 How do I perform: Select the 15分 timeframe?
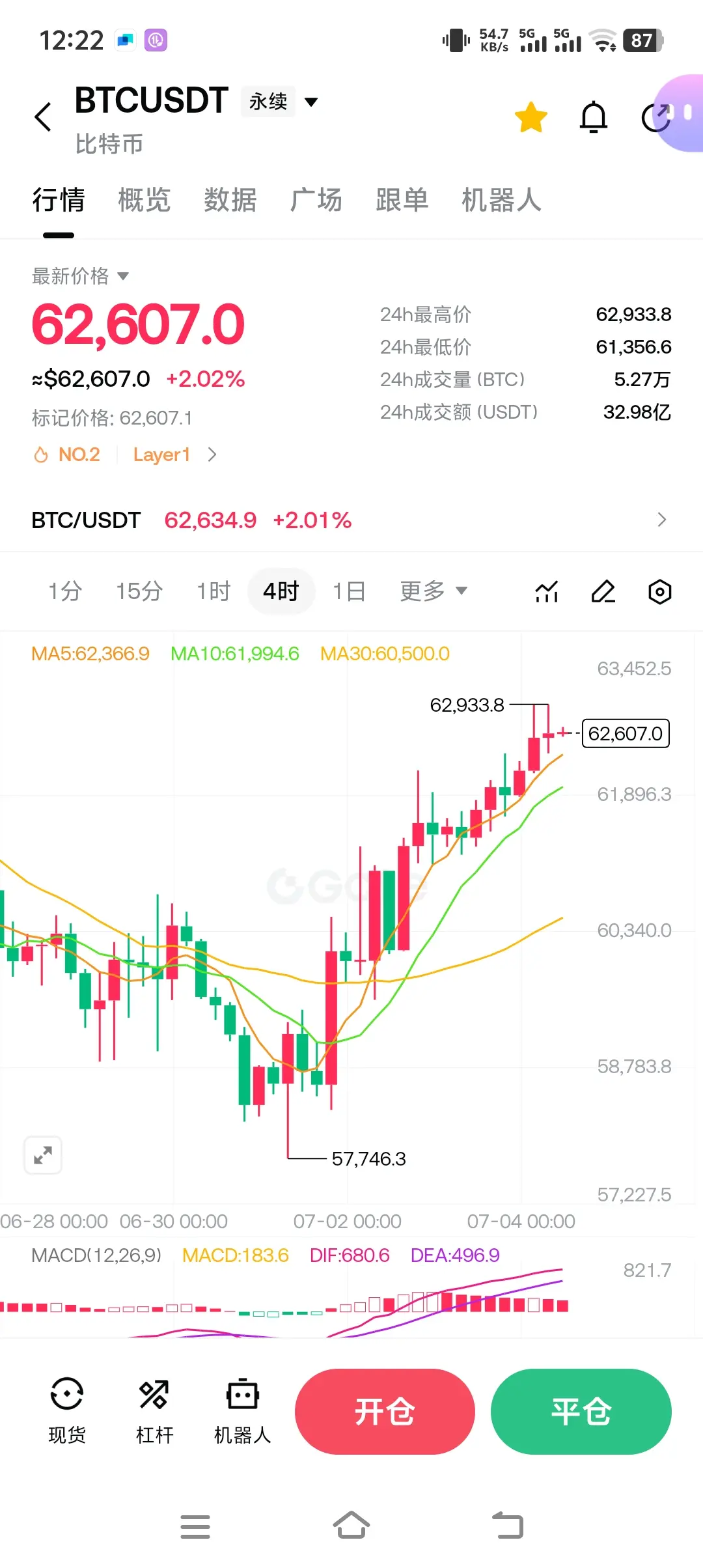139,591
